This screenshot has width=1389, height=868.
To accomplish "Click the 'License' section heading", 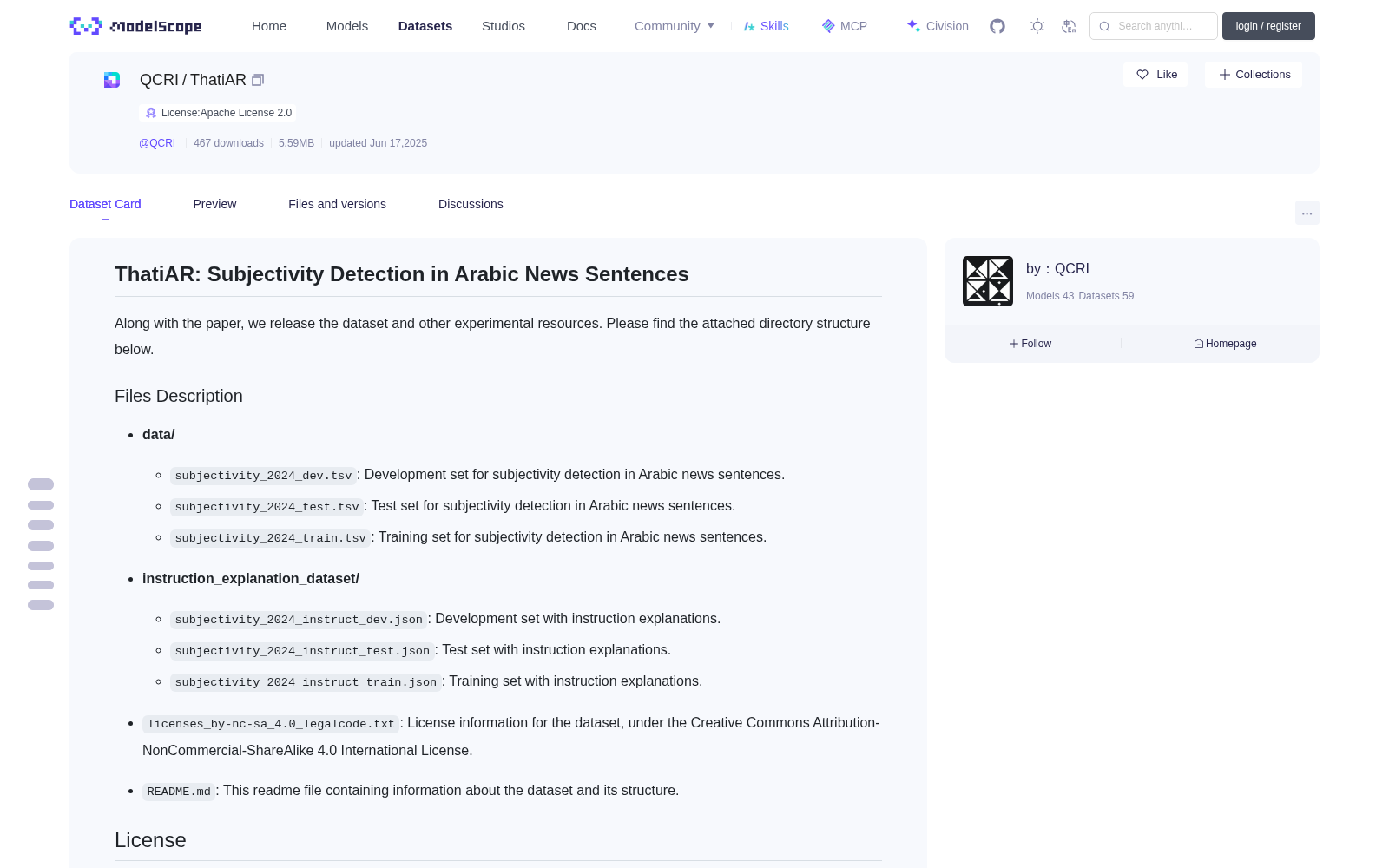I will (150, 840).
